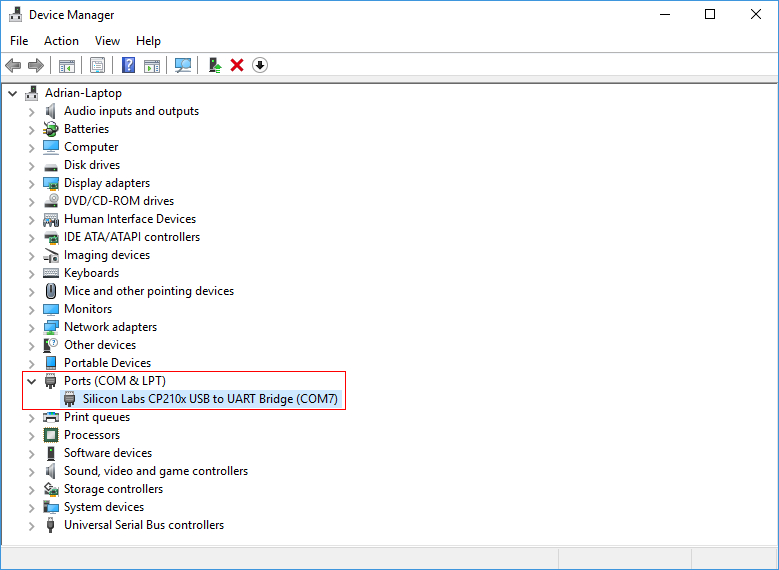The image size is (779, 570).
Task: Click the Adrian-Laptop computer icon
Action: point(31,92)
